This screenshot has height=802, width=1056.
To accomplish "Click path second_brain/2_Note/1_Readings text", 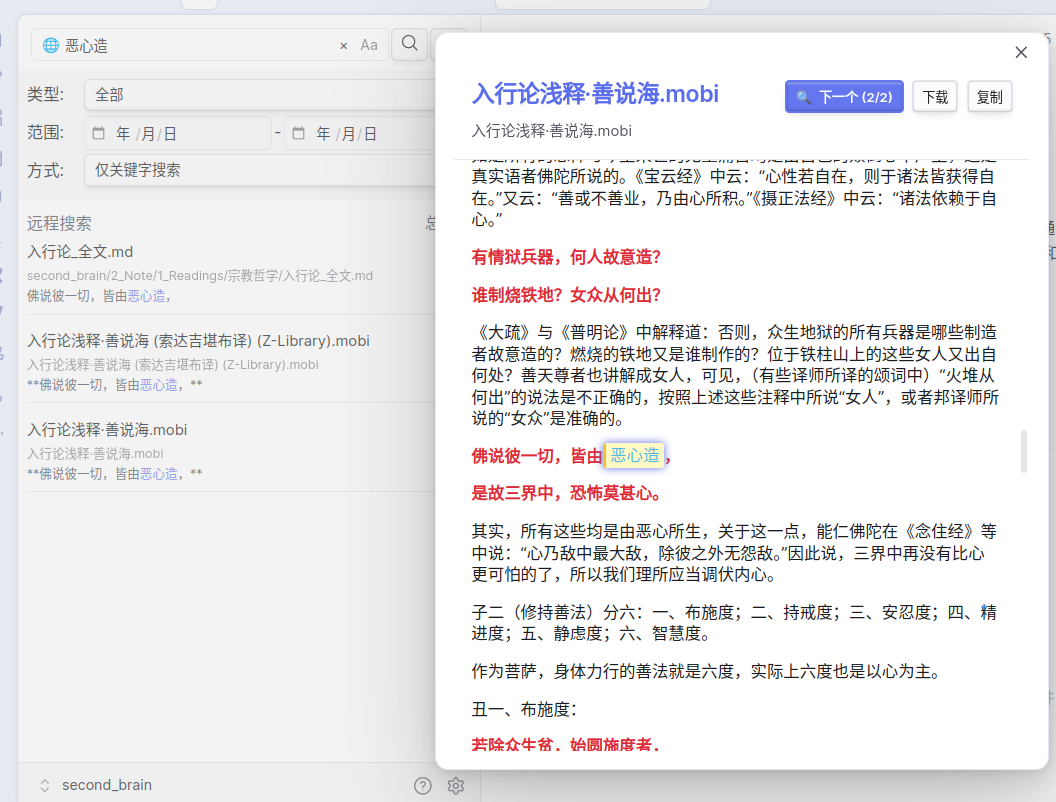I will 199,275.
